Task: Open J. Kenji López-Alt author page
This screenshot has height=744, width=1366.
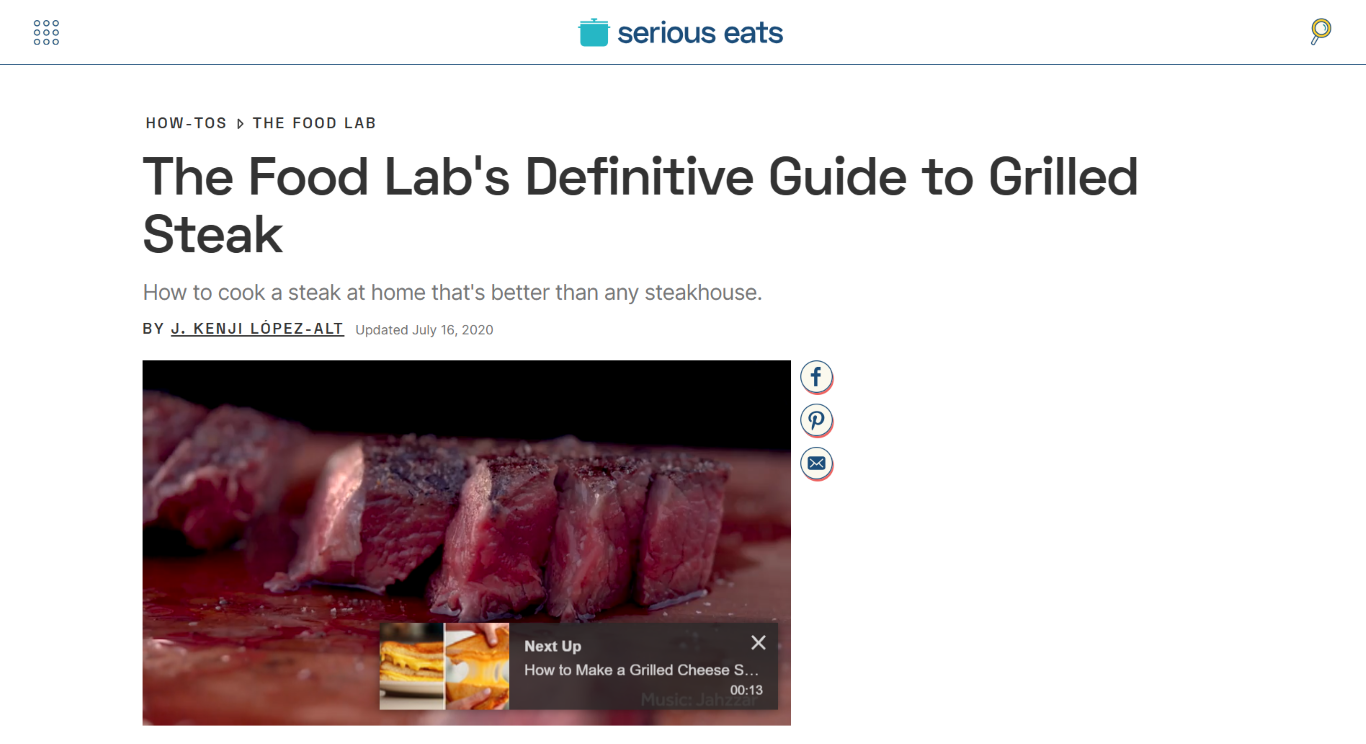Action: click(257, 329)
